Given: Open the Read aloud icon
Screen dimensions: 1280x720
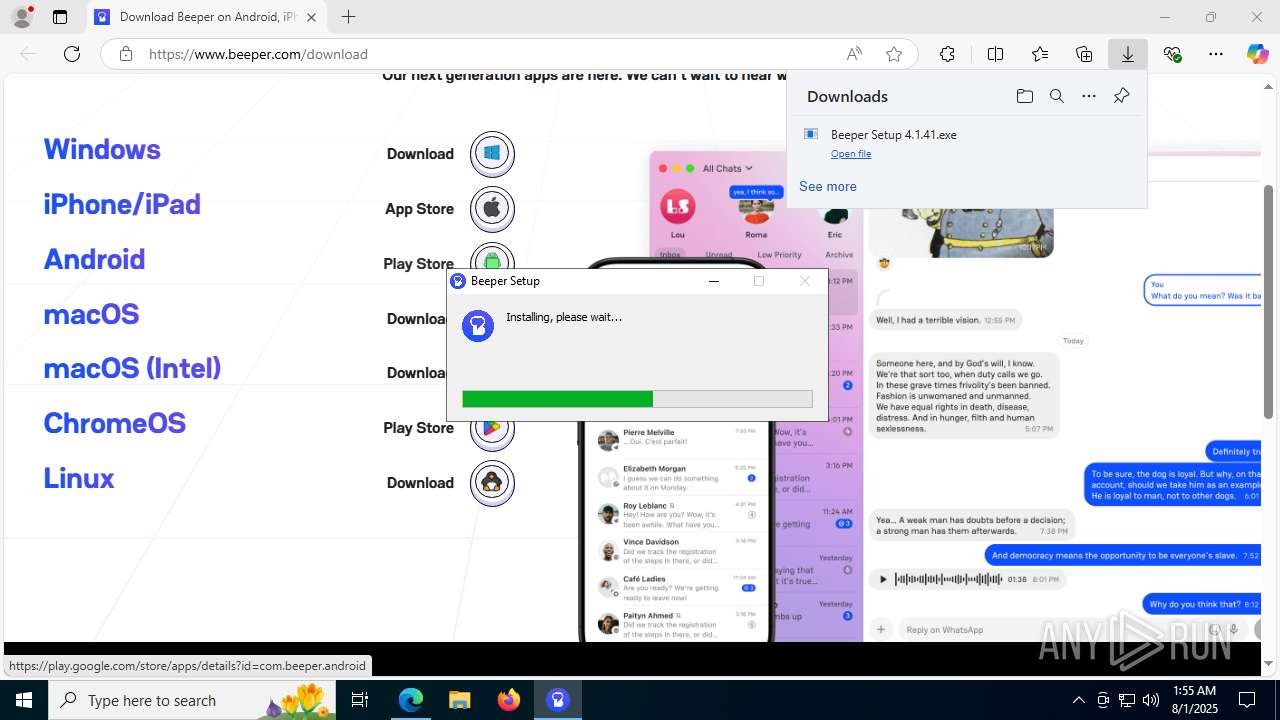Looking at the screenshot, I should (854, 54).
